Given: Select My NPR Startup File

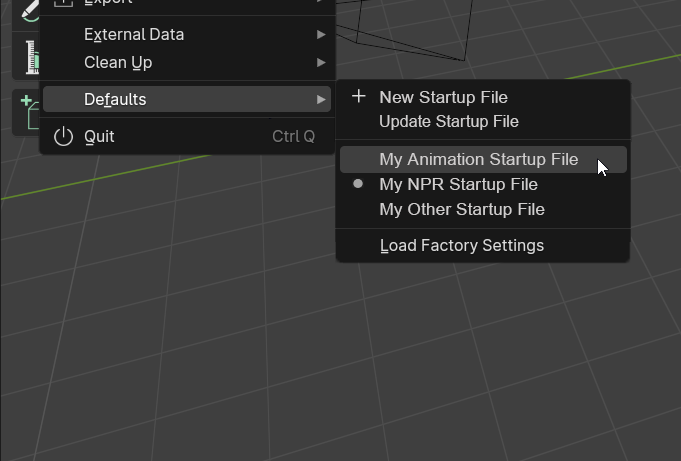Looking at the screenshot, I should pyautogui.click(x=483, y=184).
